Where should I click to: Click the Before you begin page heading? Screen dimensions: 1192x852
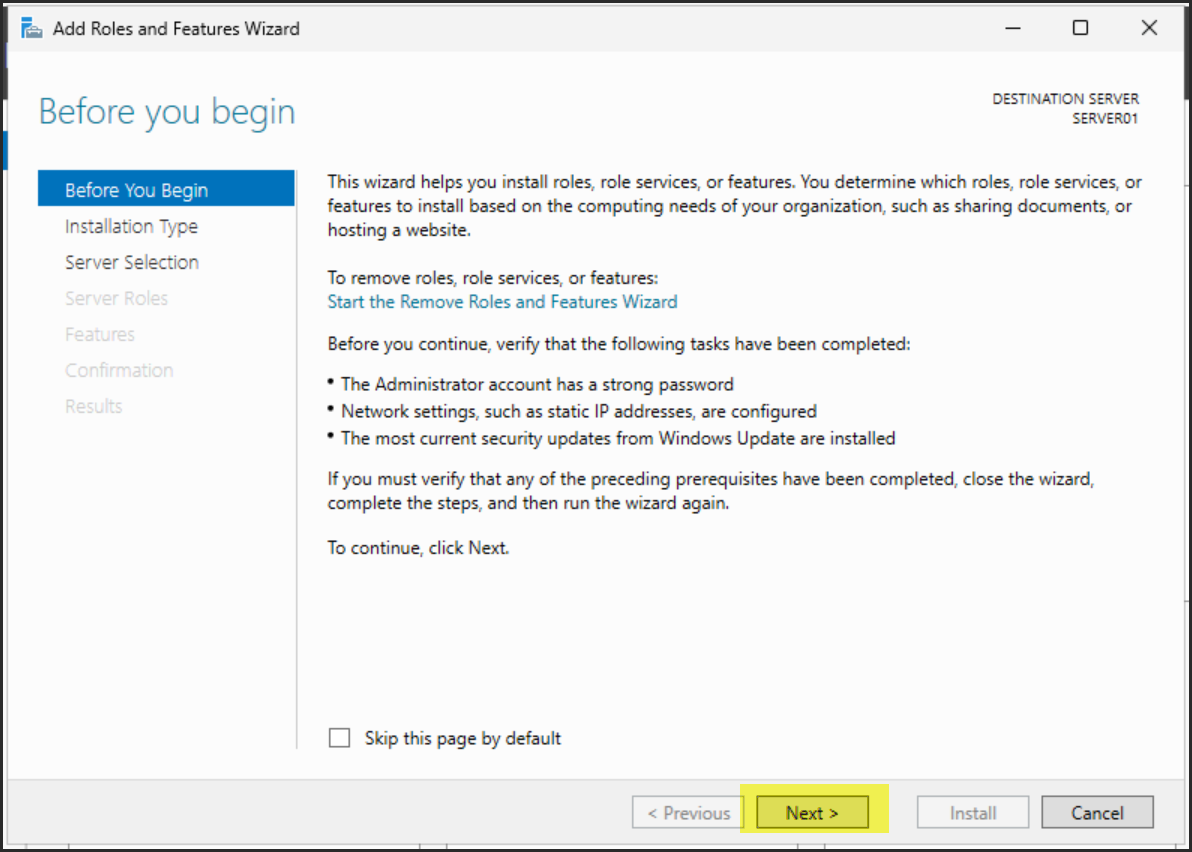(167, 111)
